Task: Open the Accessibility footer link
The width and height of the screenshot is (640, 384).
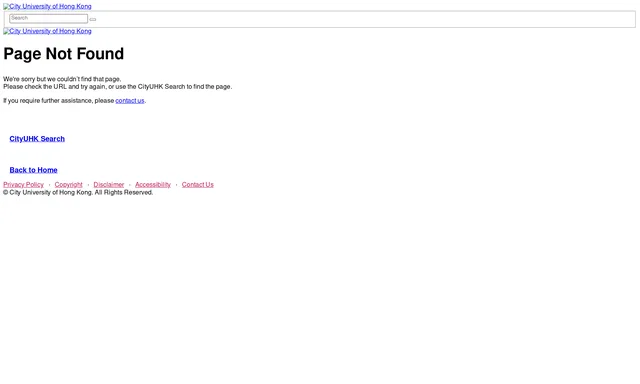Action: coord(153,184)
